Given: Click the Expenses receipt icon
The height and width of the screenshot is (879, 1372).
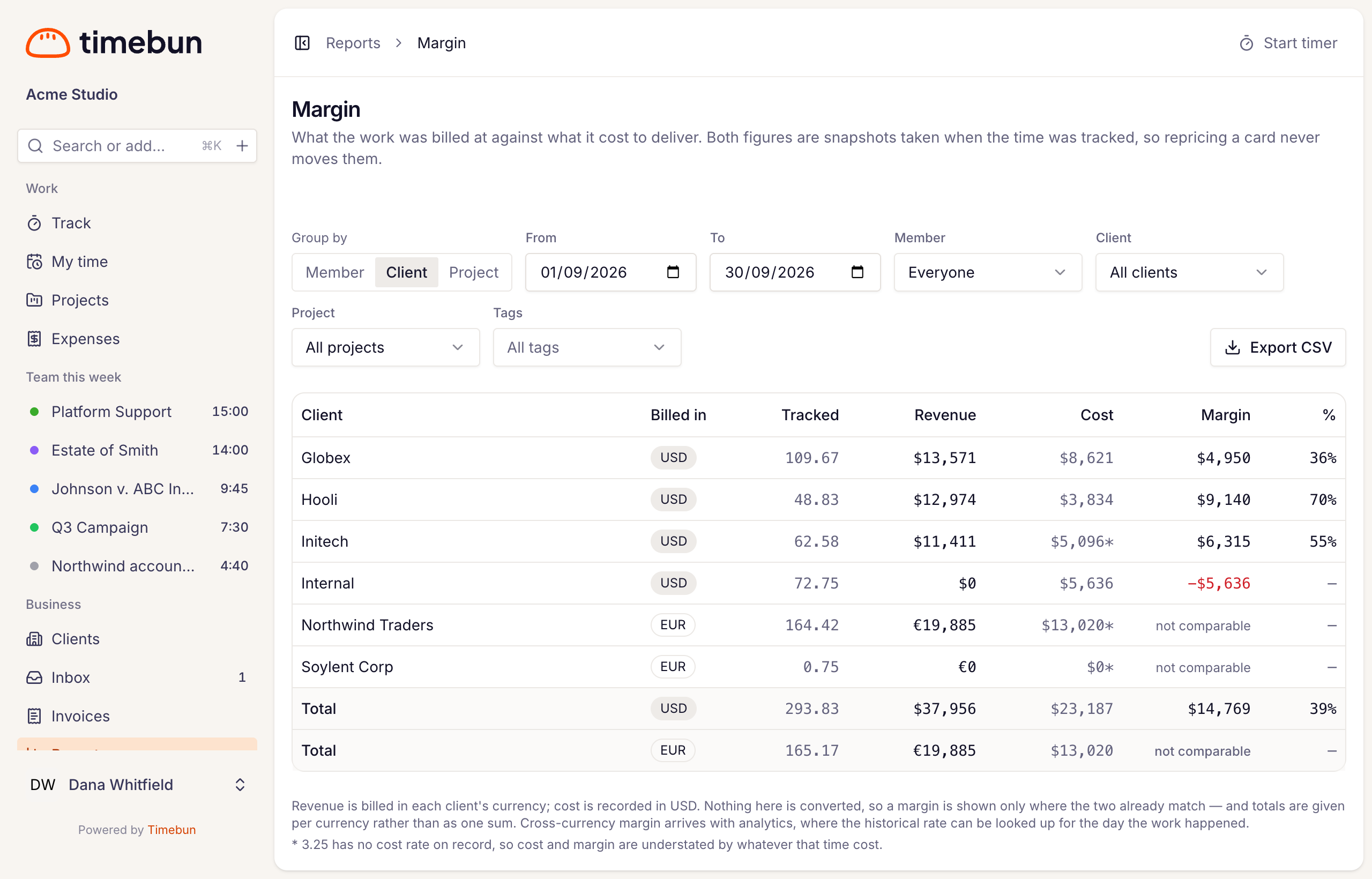Looking at the screenshot, I should [x=34, y=339].
